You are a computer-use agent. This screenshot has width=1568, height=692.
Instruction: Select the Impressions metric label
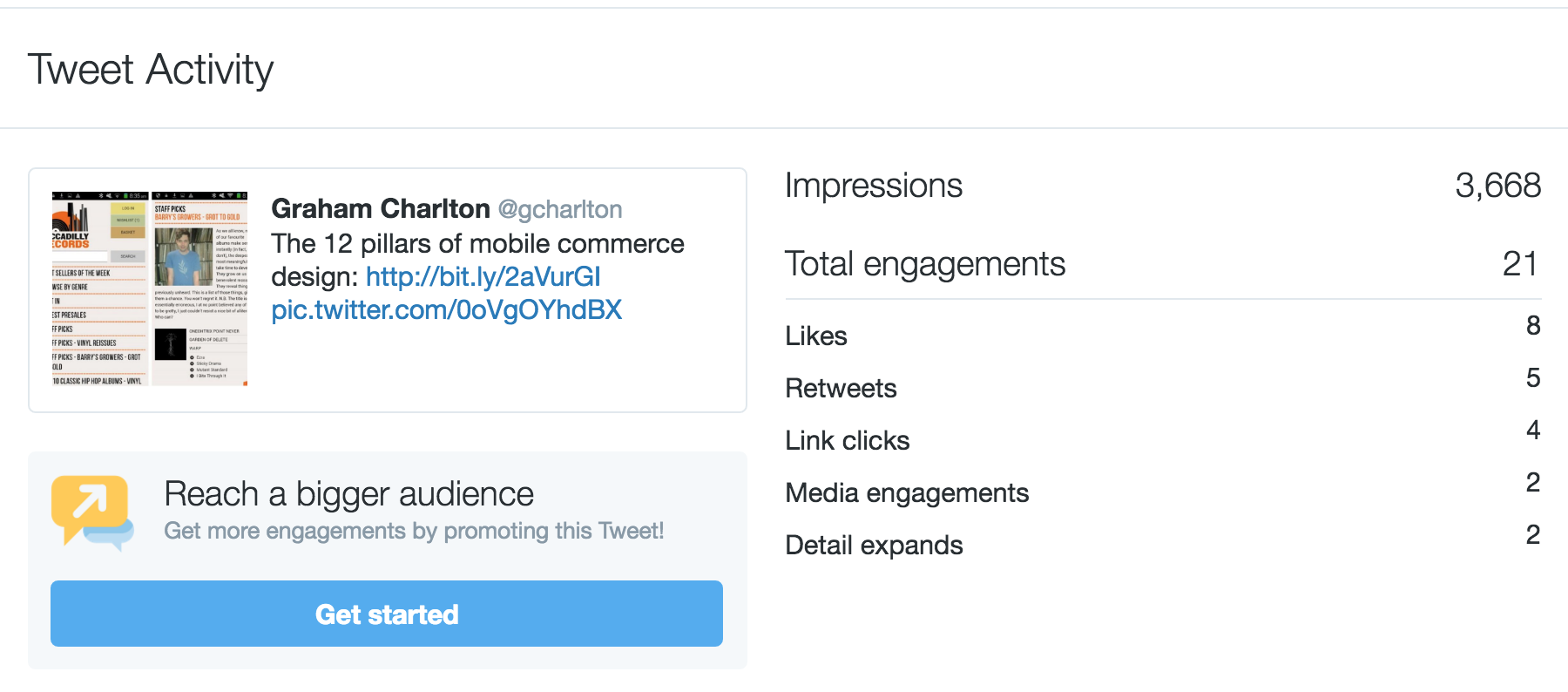click(x=873, y=186)
